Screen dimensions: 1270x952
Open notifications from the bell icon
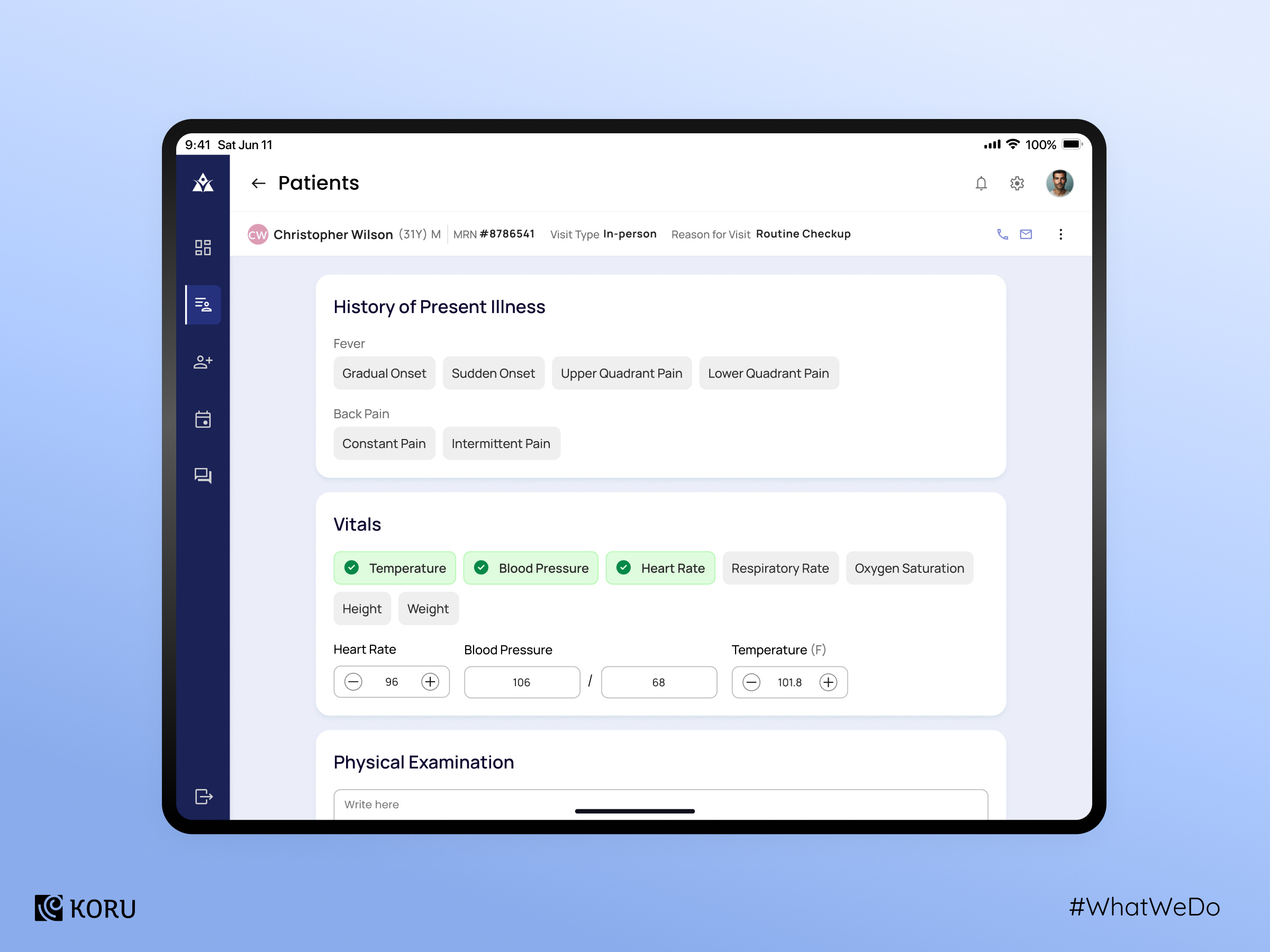tap(981, 183)
